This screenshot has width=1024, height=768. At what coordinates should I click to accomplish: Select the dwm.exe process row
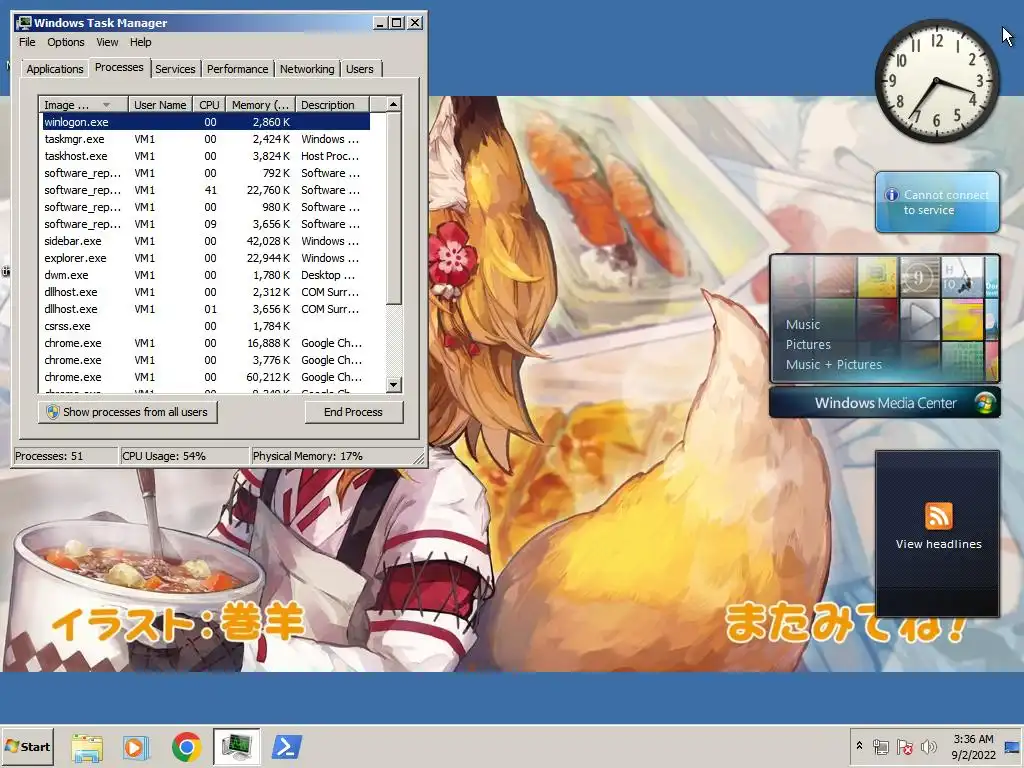pyautogui.click(x=206, y=275)
